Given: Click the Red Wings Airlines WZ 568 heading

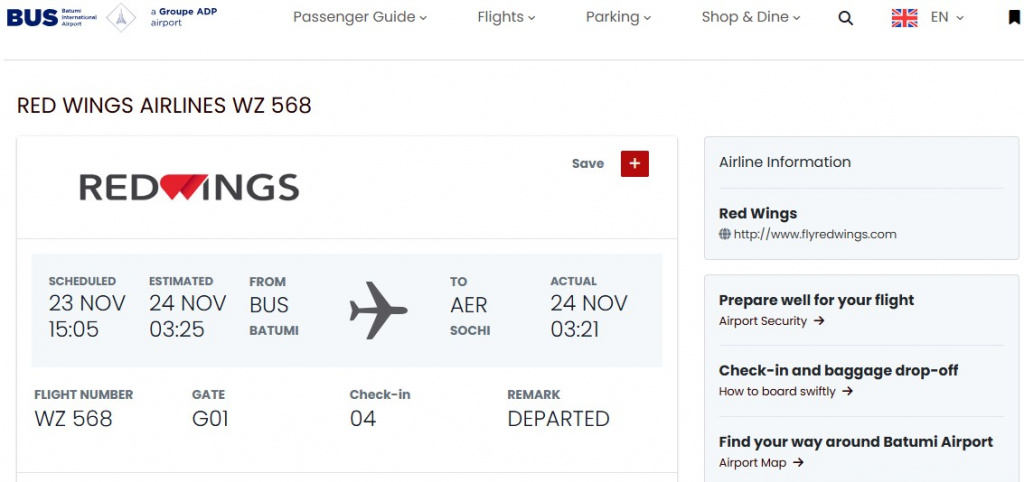Looking at the screenshot, I should 165,106.
